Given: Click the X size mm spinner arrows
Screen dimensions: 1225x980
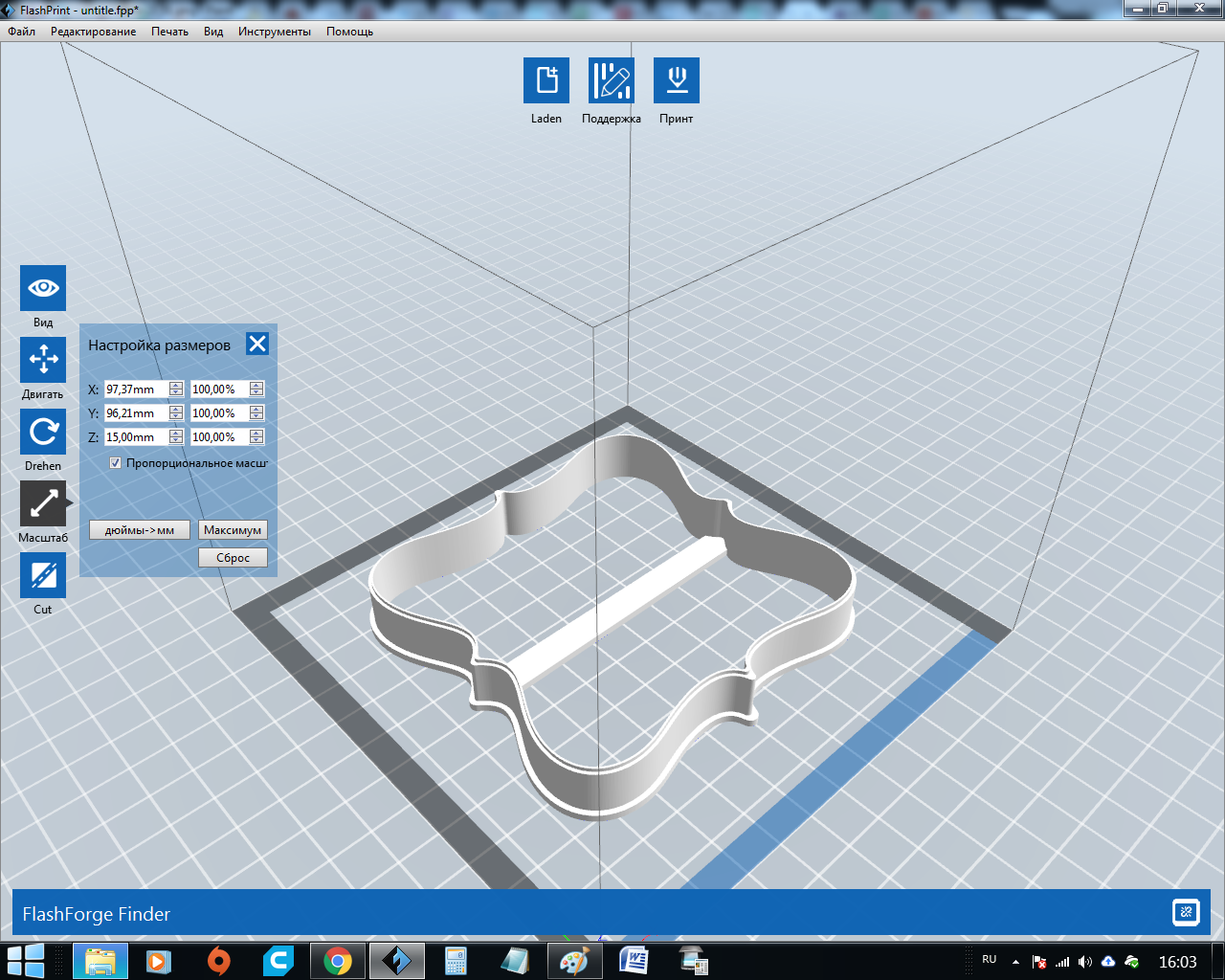Looking at the screenshot, I should (x=176, y=389).
